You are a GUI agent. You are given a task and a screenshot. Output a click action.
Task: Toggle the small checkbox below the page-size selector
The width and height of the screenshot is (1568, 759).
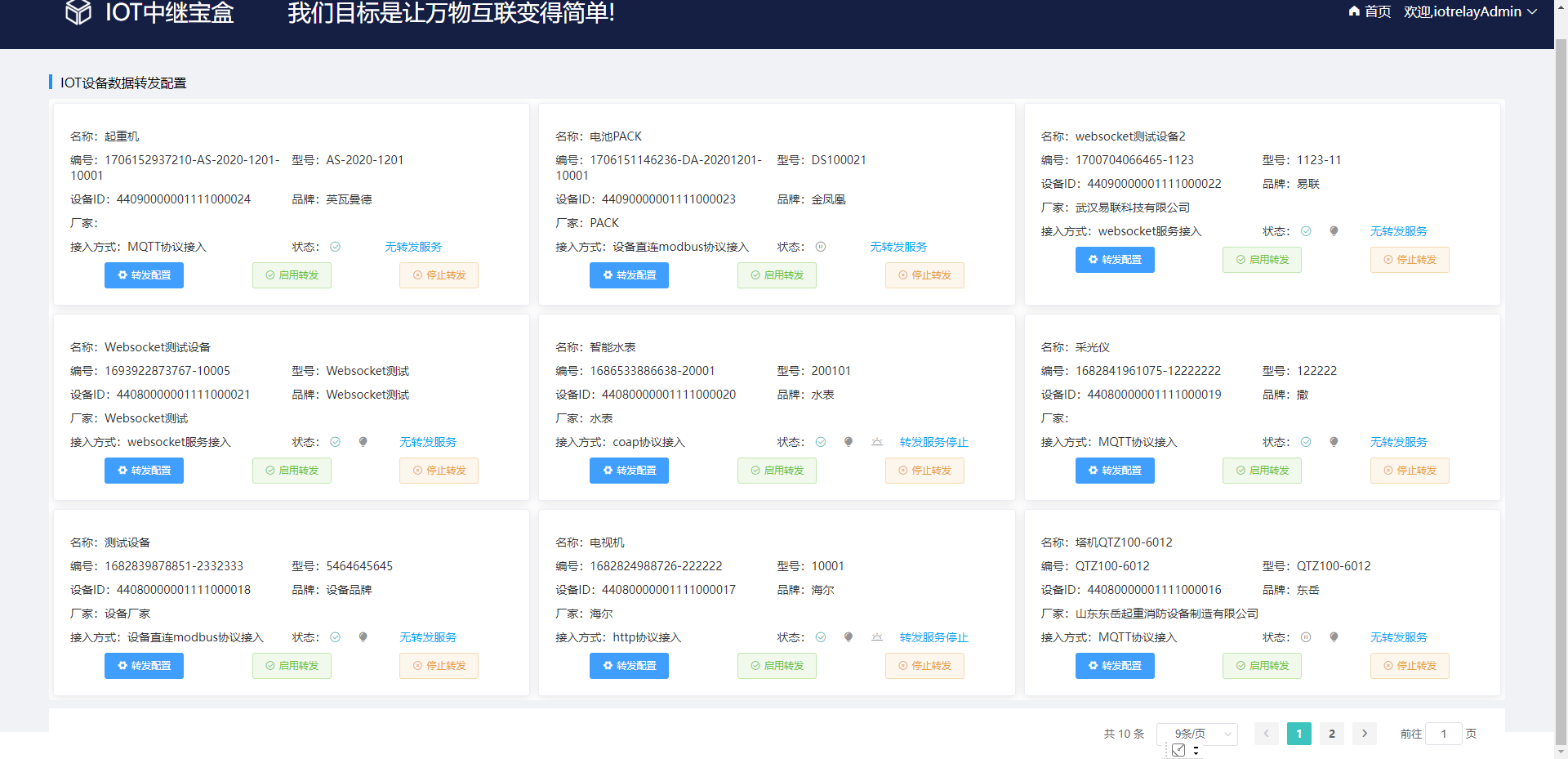(x=1178, y=749)
